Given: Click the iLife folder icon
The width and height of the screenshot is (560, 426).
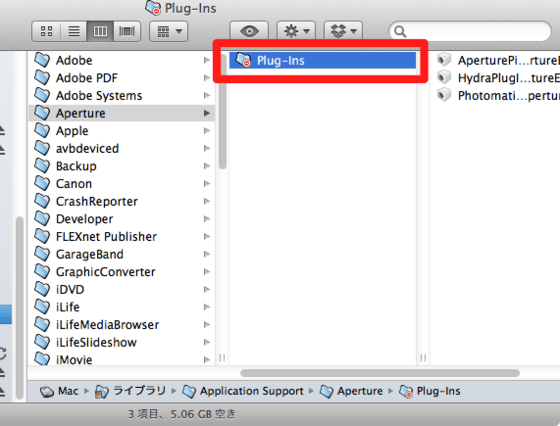Looking at the screenshot, I should (x=42, y=307).
